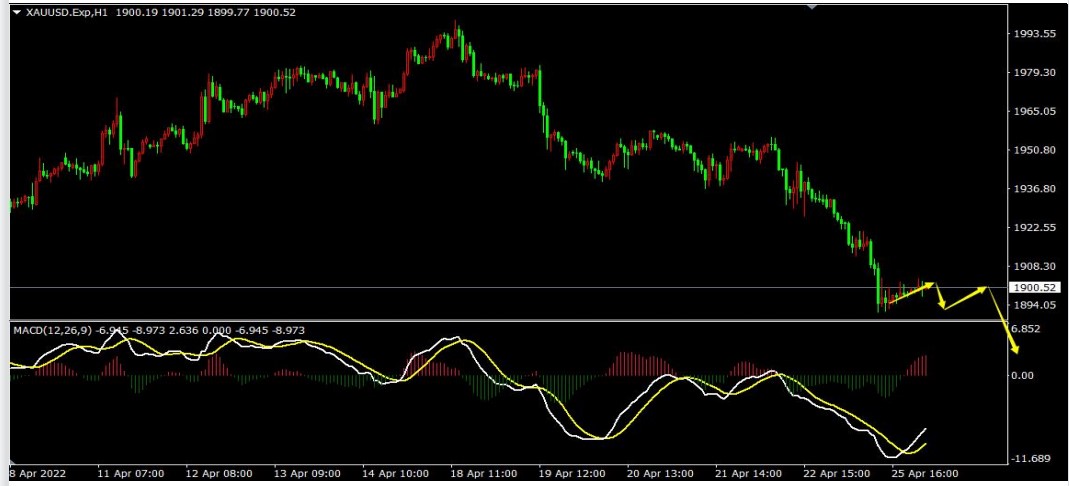Select the XAUUSD.Exp,H1 symbol label
1069x486 pixels.
[x=67, y=12]
